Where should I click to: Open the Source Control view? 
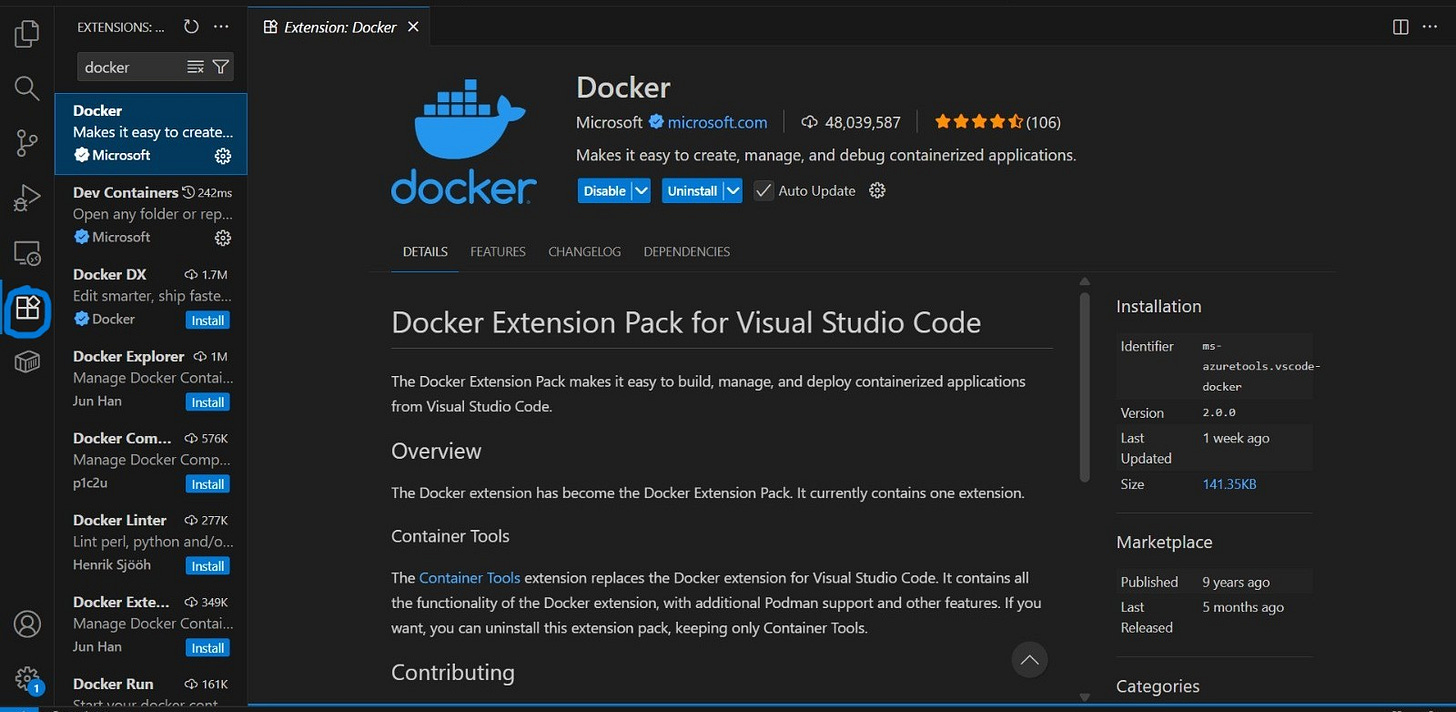[x=27, y=143]
